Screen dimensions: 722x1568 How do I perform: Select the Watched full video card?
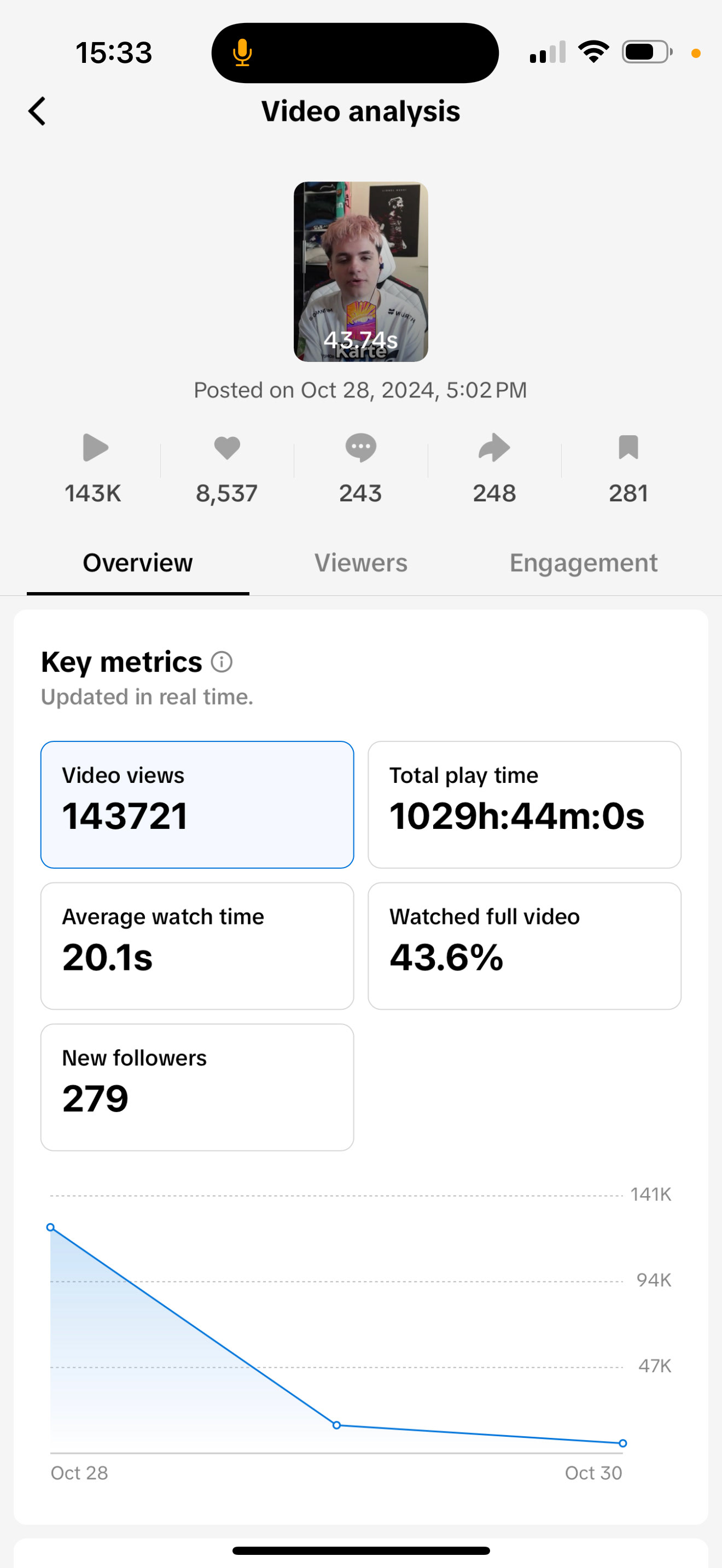click(524, 945)
